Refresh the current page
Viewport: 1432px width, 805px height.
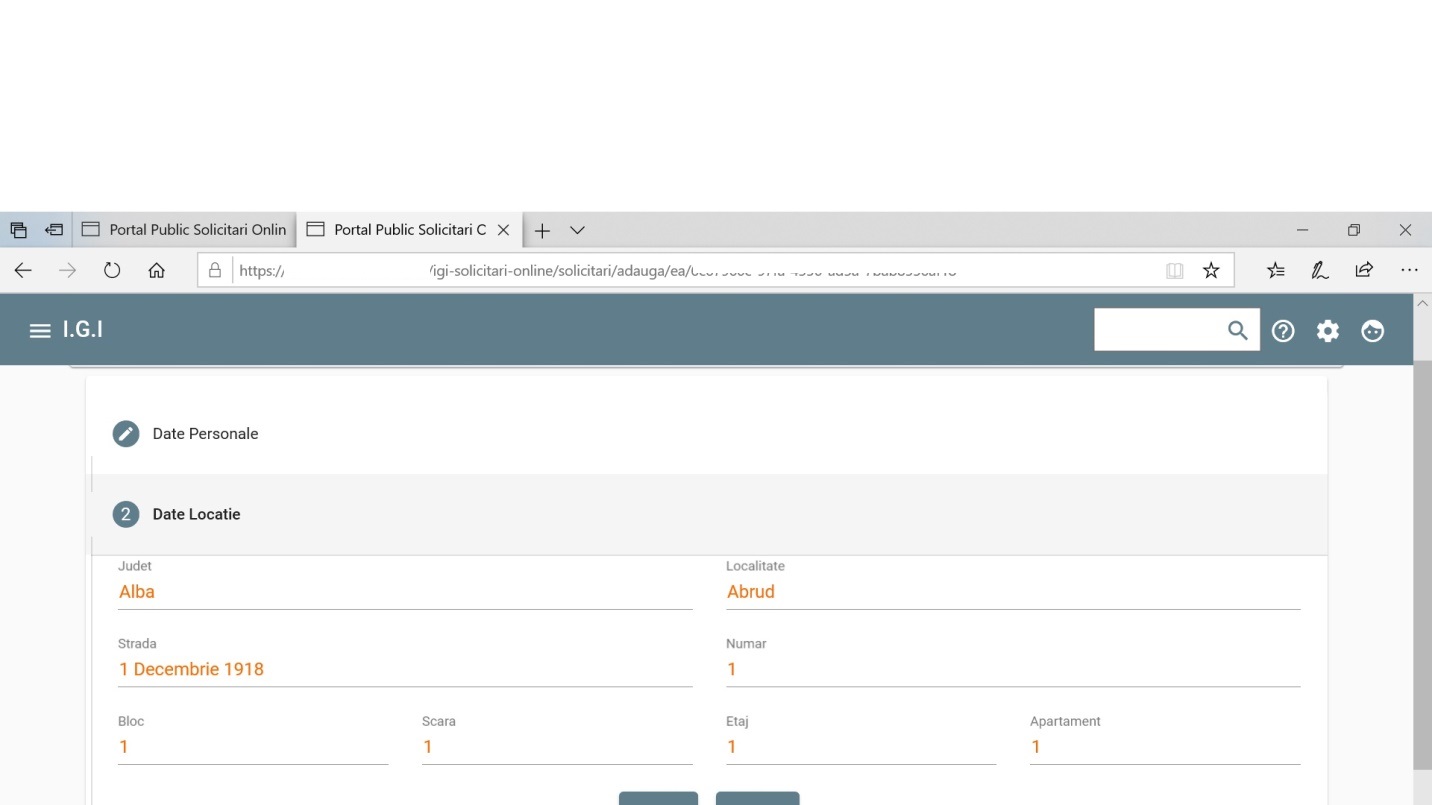pyautogui.click(x=112, y=269)
